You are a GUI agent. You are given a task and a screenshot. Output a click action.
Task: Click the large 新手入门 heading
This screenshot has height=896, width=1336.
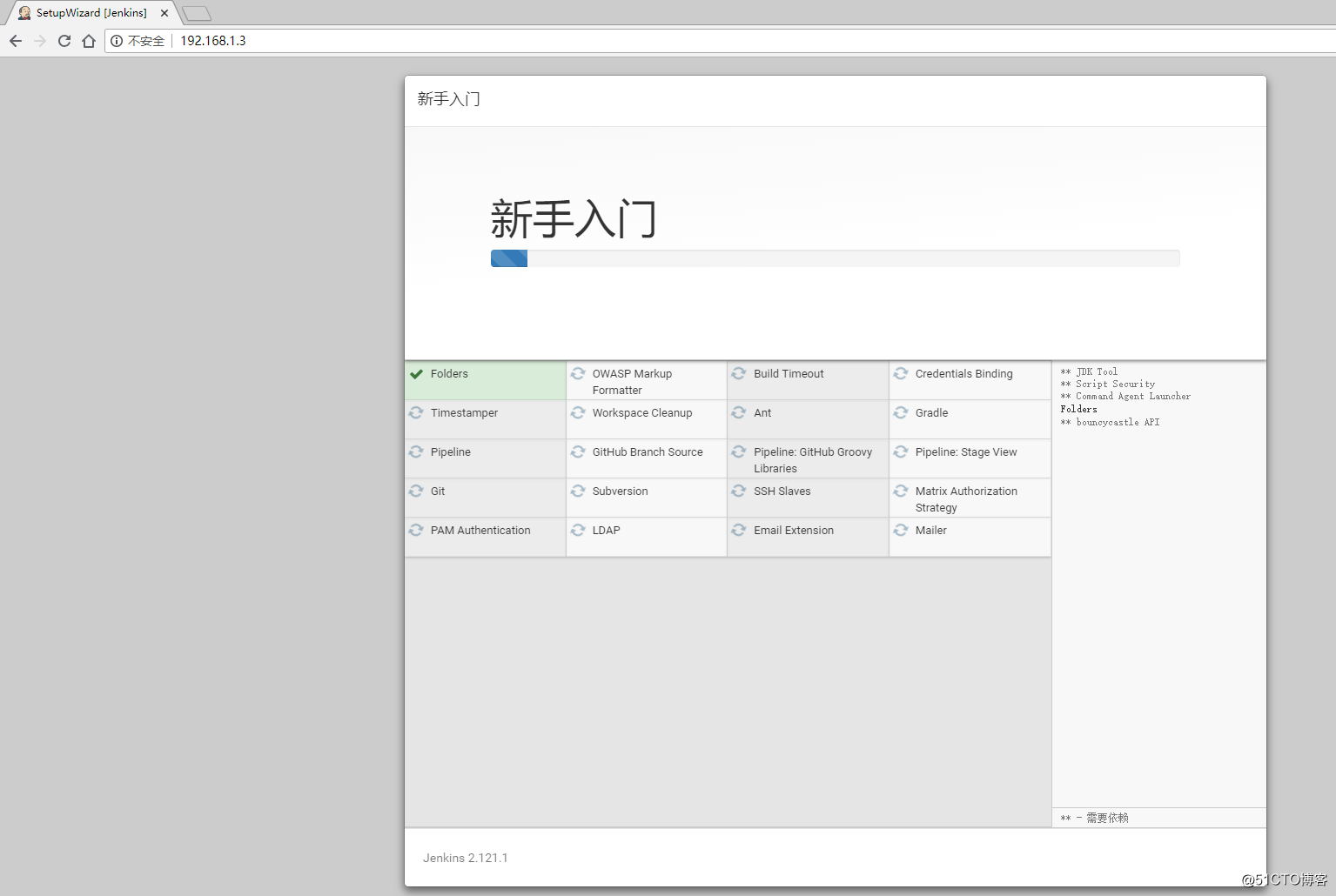coord(574,218)
